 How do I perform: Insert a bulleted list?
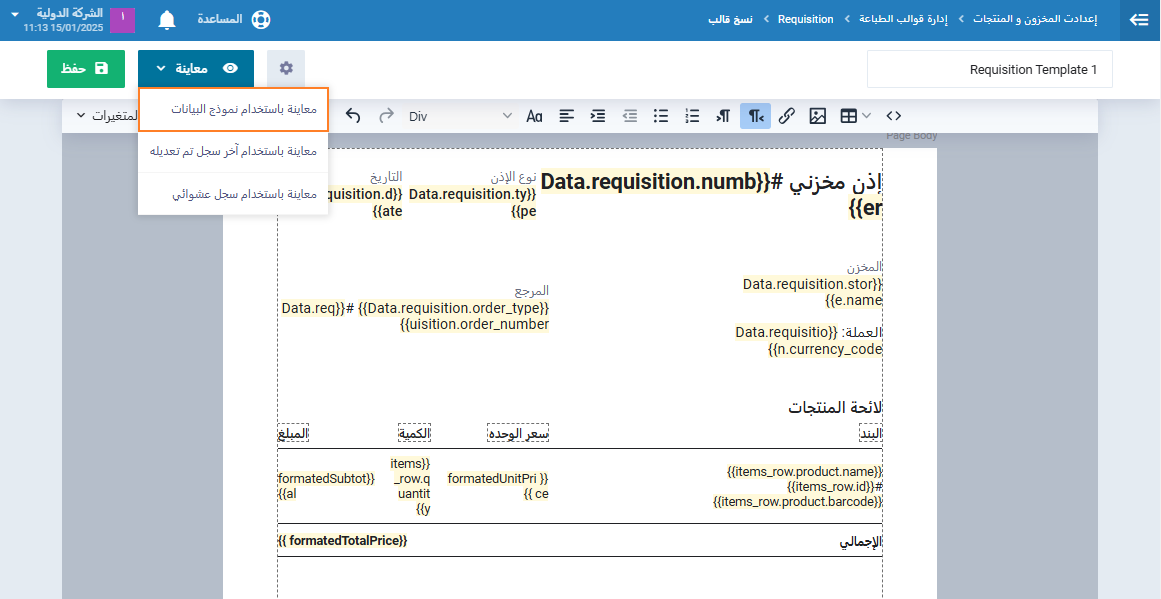pyautogui.click(x=660, y=116)
